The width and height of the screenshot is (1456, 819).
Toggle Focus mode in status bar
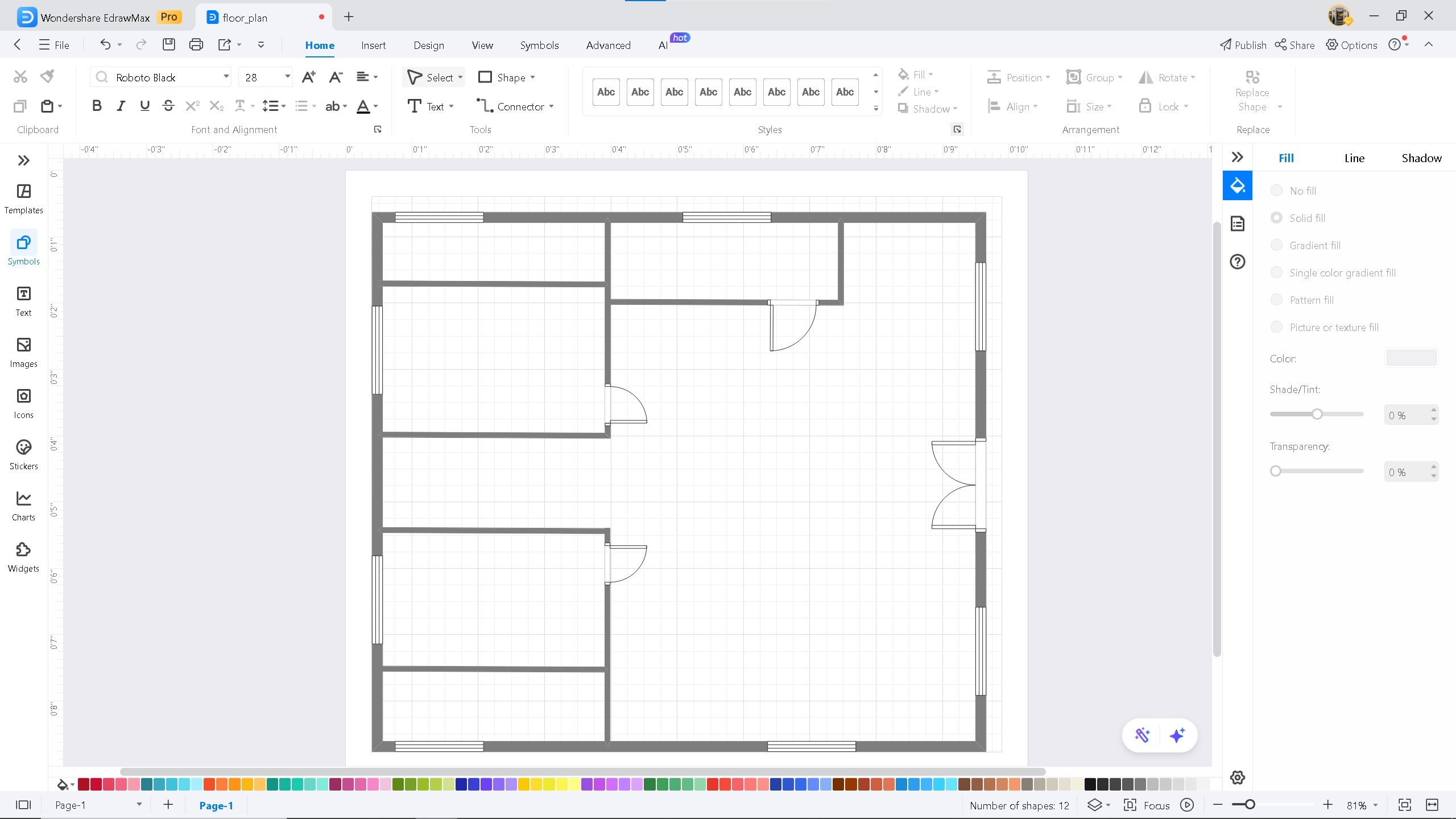point(1147,805)
